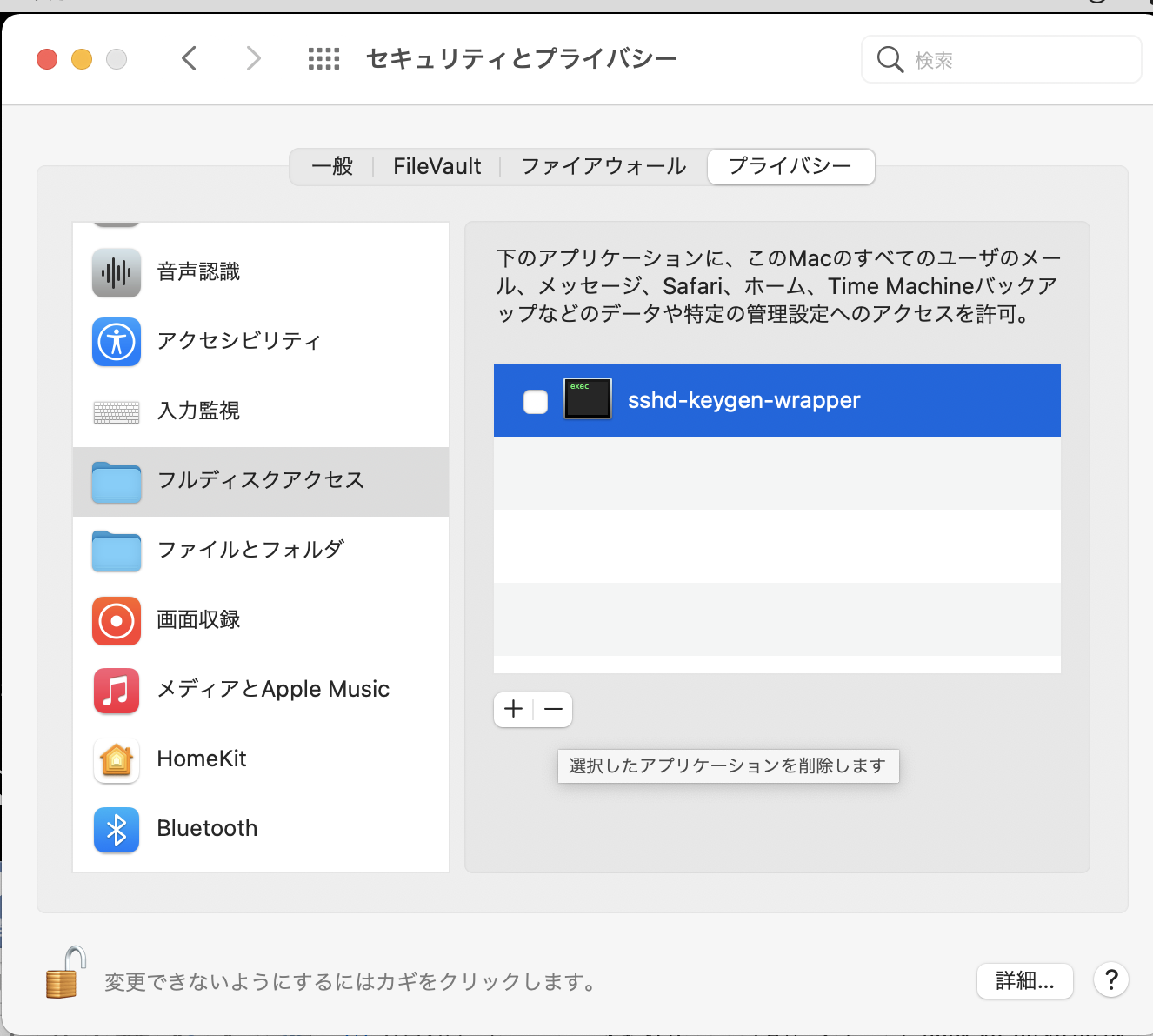This screenshot has width=1153, height=1036.
Task: Focus the 検索 search field
Action: tap(1001, 59)
